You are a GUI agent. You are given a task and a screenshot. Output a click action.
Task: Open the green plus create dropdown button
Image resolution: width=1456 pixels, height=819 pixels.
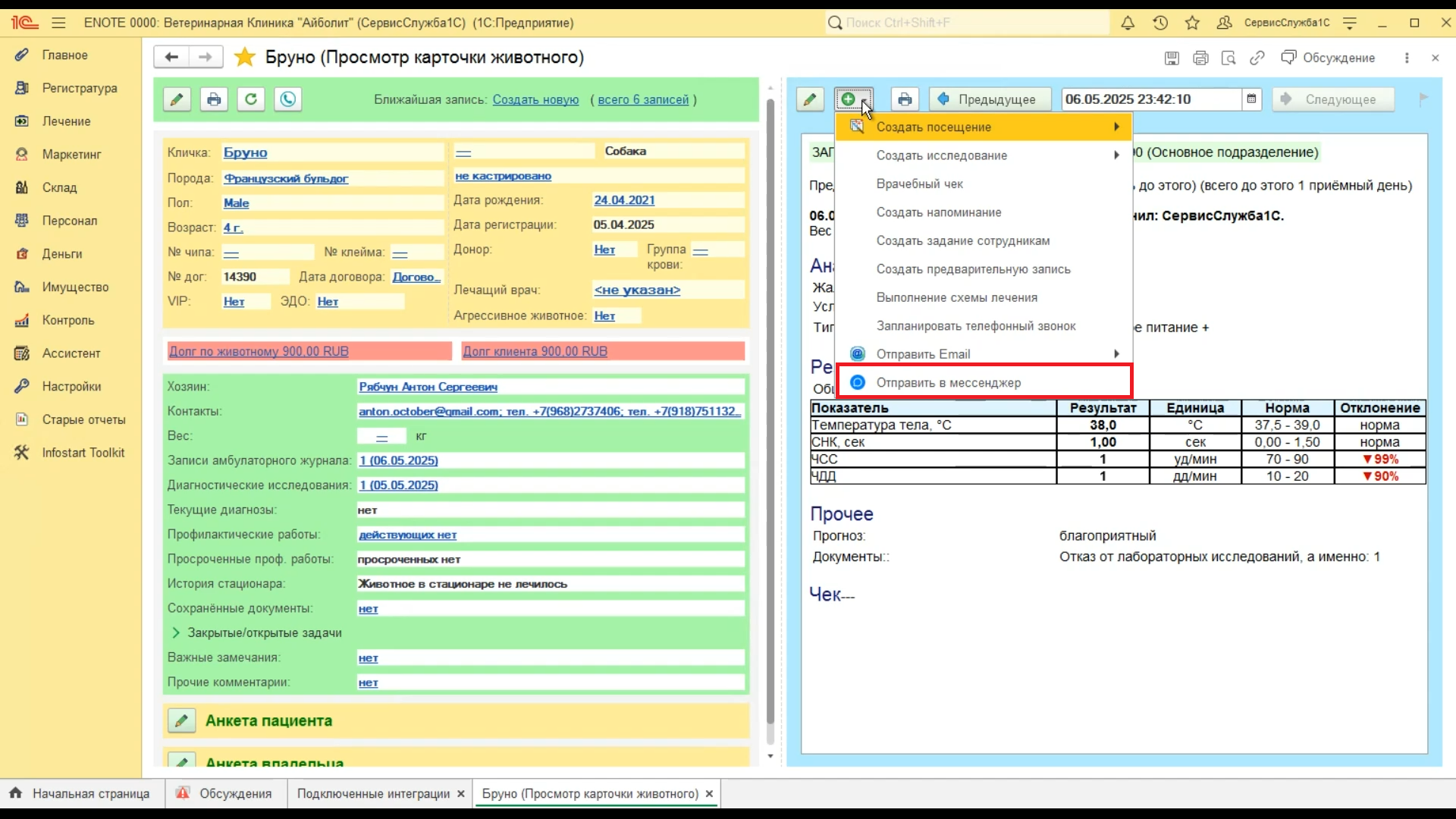[854, 99]
